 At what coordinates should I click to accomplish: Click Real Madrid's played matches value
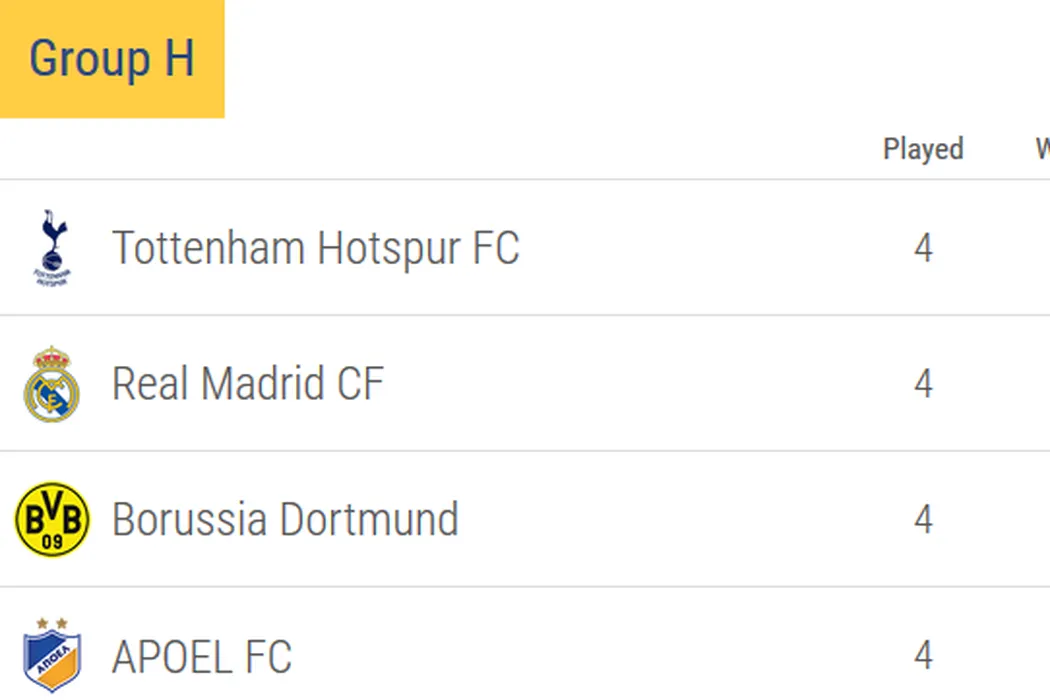pyautogui.click(x=922, y=384)
